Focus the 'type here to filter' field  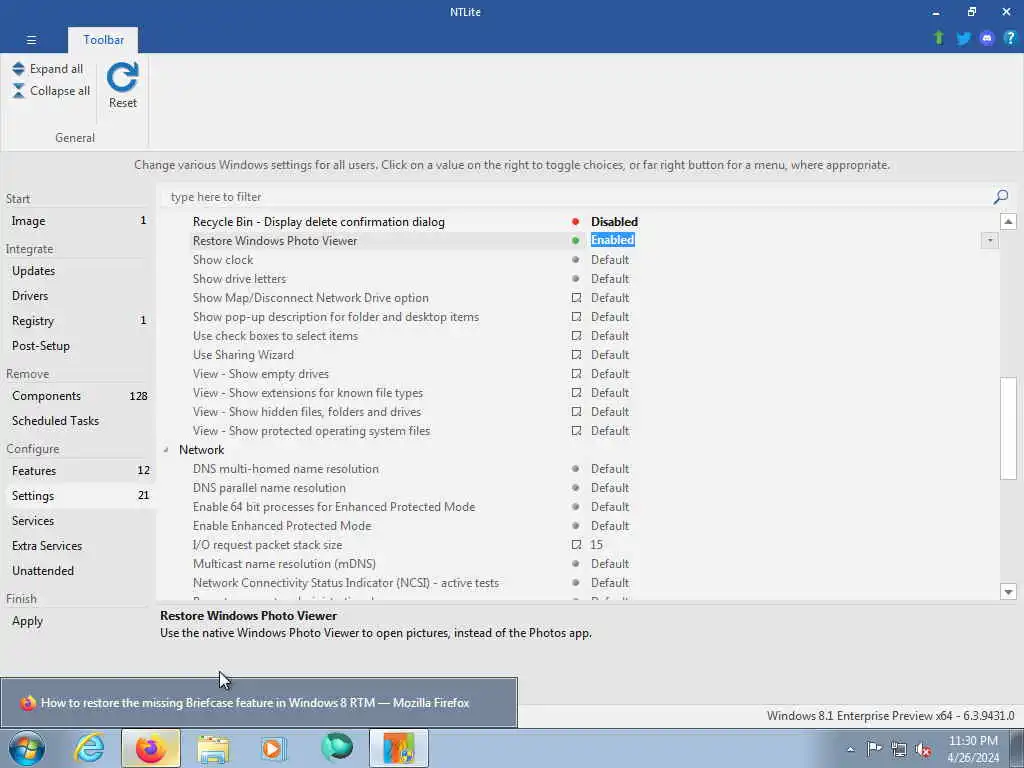575,197
